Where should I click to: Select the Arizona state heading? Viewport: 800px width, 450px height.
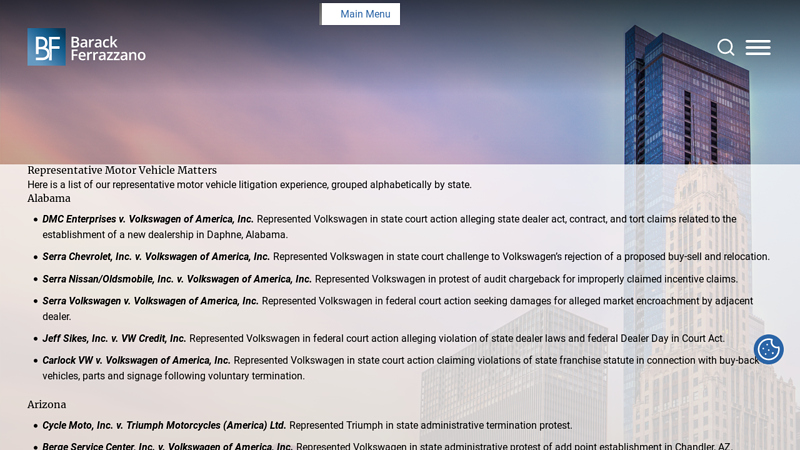coord(47,404)
